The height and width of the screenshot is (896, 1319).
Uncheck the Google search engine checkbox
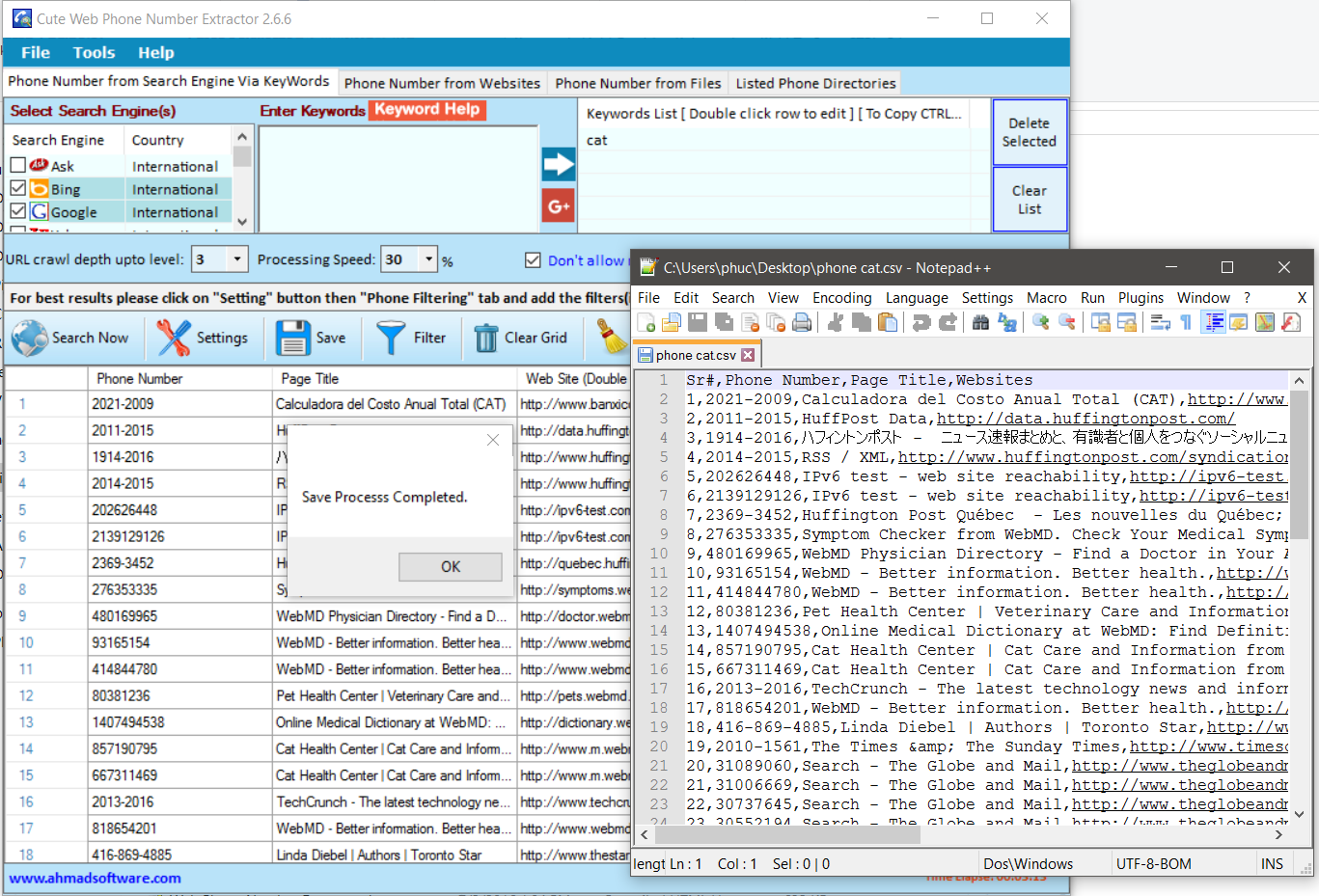point(18,211)
